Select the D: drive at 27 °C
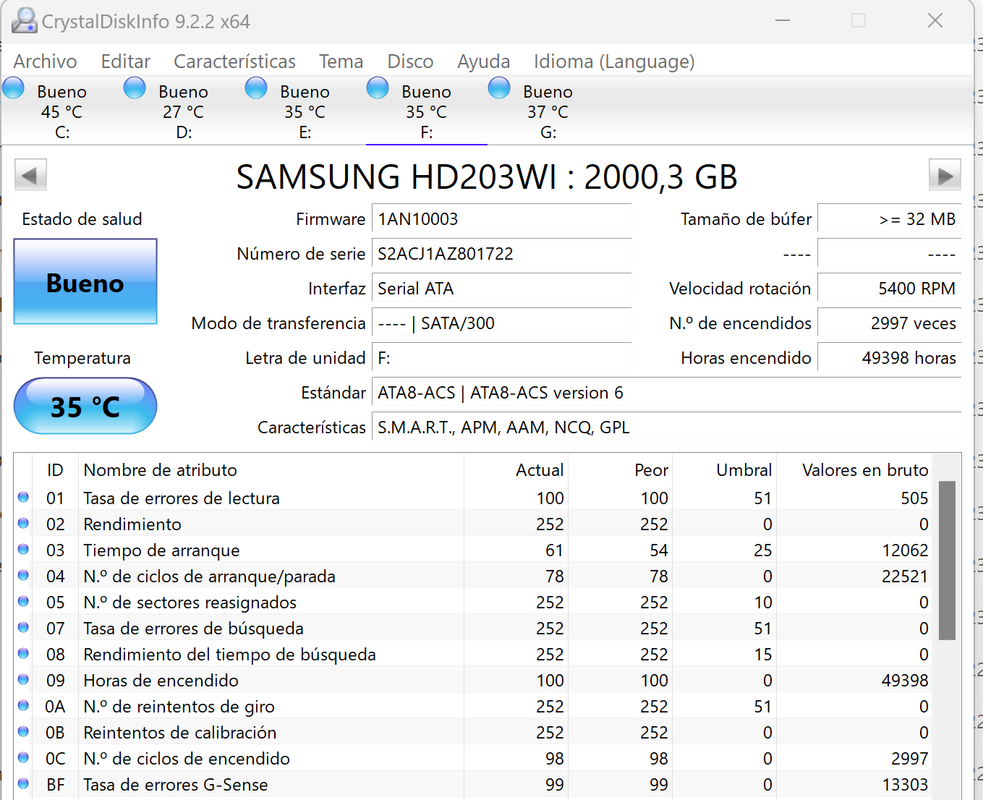 pyautogui.click(x=183, y=111)
